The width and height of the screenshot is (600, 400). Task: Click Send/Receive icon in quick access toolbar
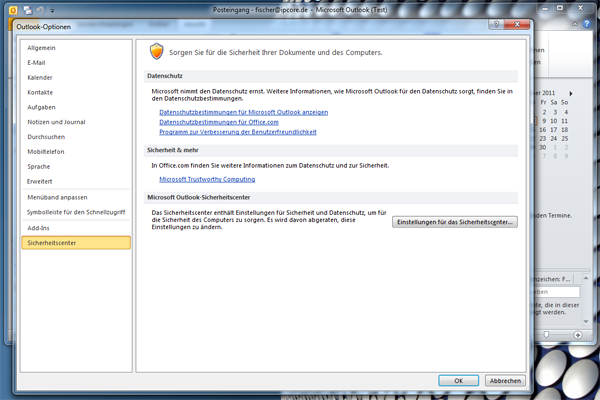(x=28, y=10)
